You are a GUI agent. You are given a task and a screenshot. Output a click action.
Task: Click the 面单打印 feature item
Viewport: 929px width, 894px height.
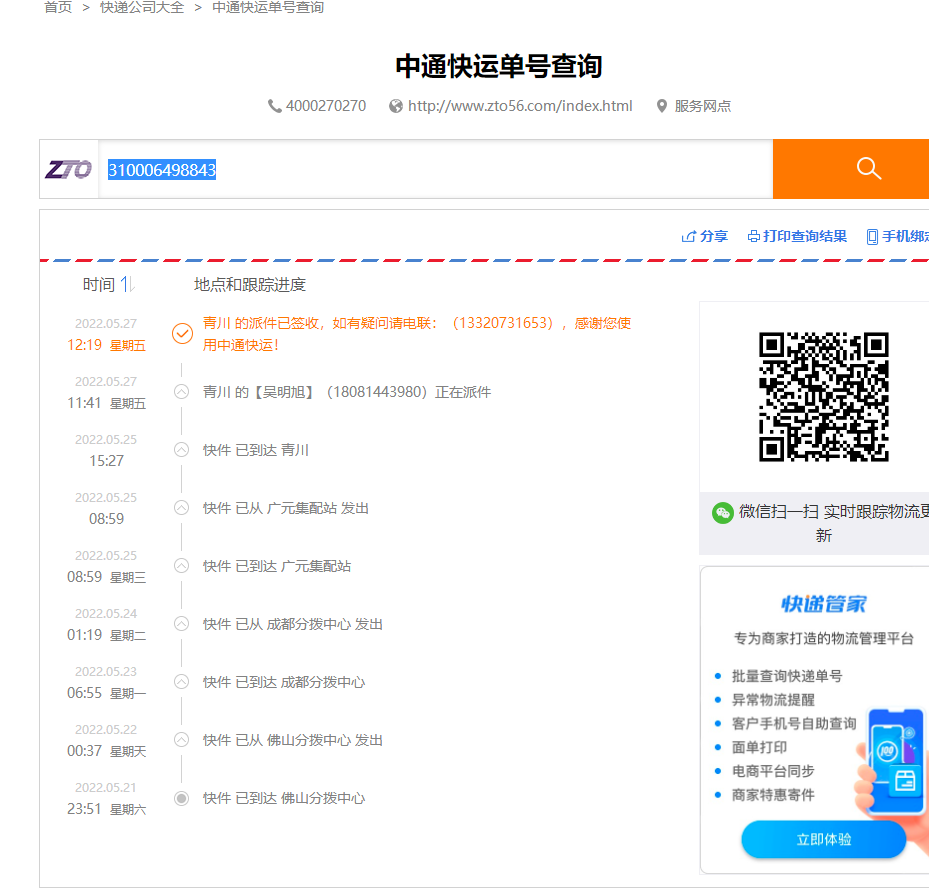click(760, 747)
